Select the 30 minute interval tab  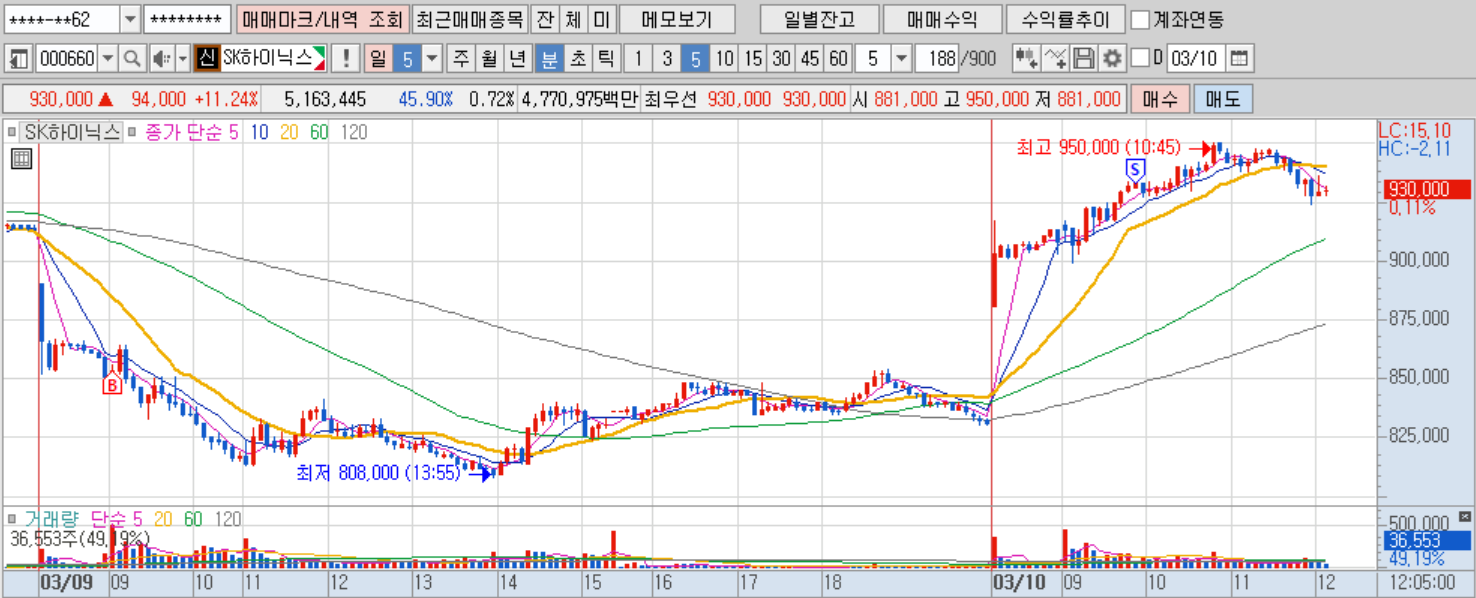[x=782, y=59]
